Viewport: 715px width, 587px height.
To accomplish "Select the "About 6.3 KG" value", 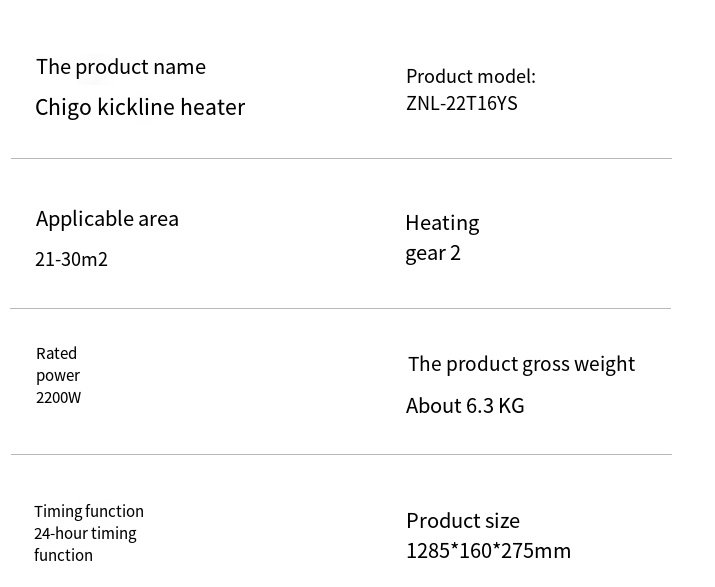I will click(x=465, y=406).
